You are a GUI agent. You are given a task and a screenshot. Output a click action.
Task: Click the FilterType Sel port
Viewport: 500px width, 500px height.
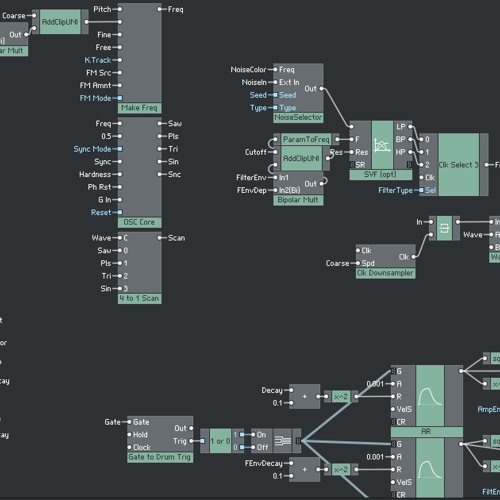(x=422, y=190)
